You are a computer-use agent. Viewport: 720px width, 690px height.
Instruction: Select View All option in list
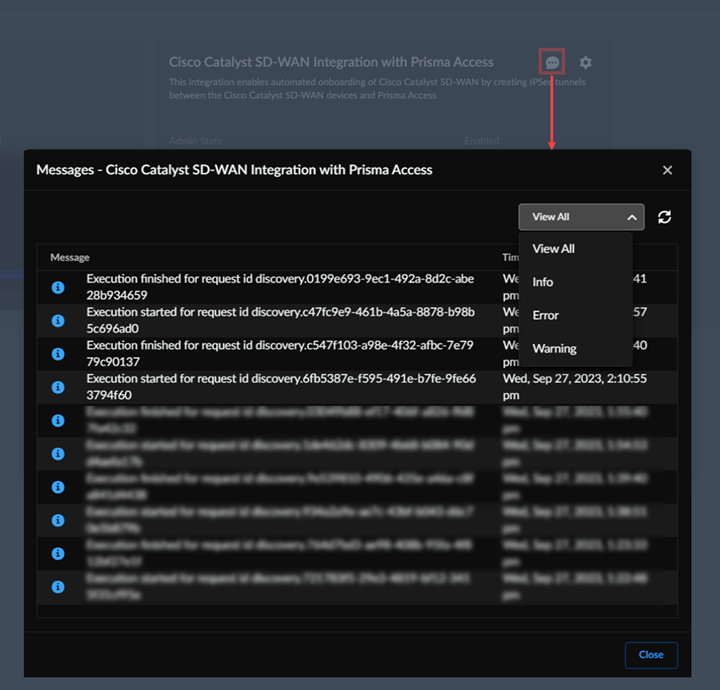(554, 249)
